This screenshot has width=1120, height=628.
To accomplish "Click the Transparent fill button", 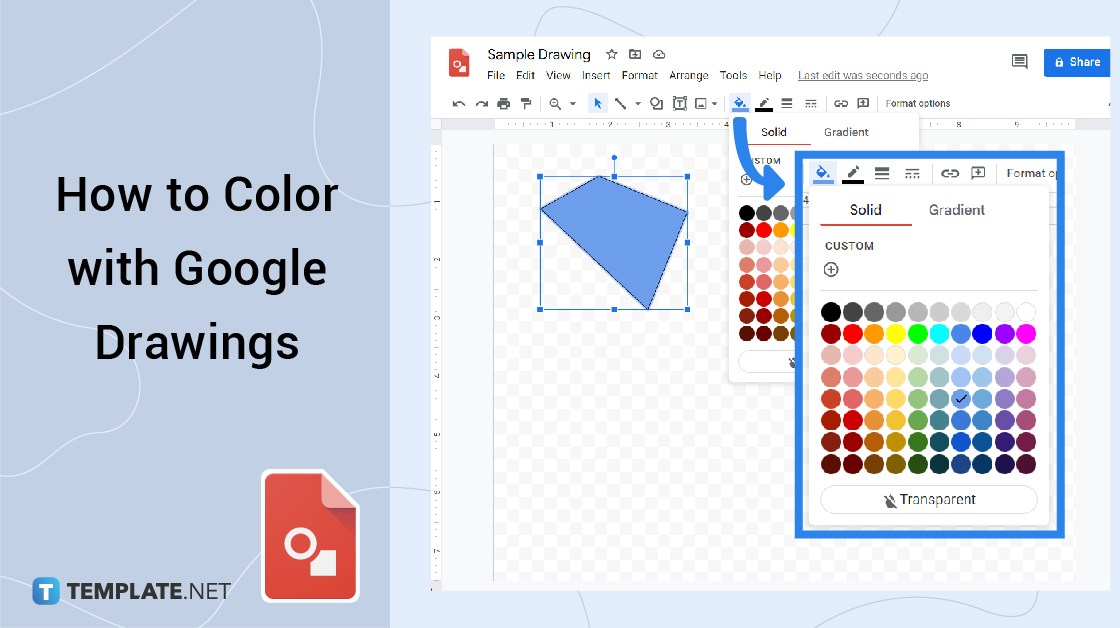I will (929, 499).
